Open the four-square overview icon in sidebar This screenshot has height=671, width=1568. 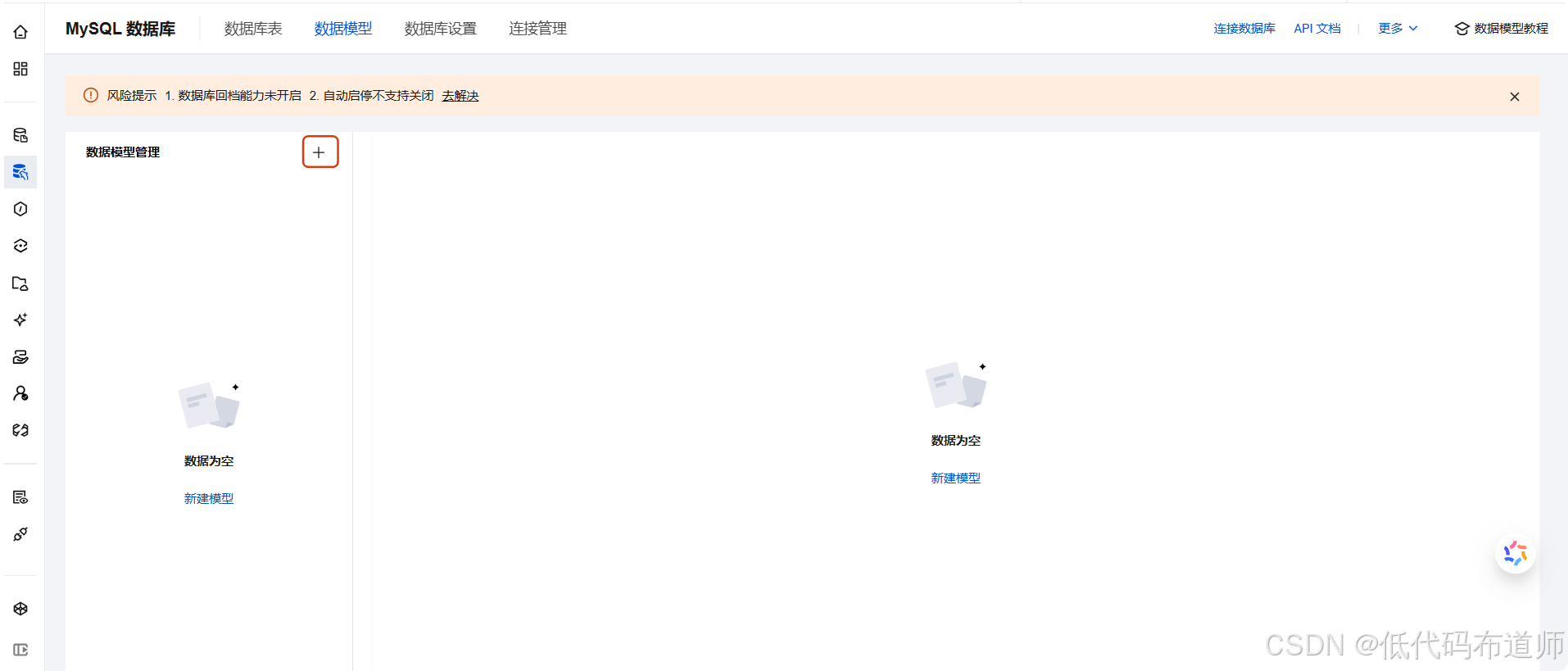point(20,69)
